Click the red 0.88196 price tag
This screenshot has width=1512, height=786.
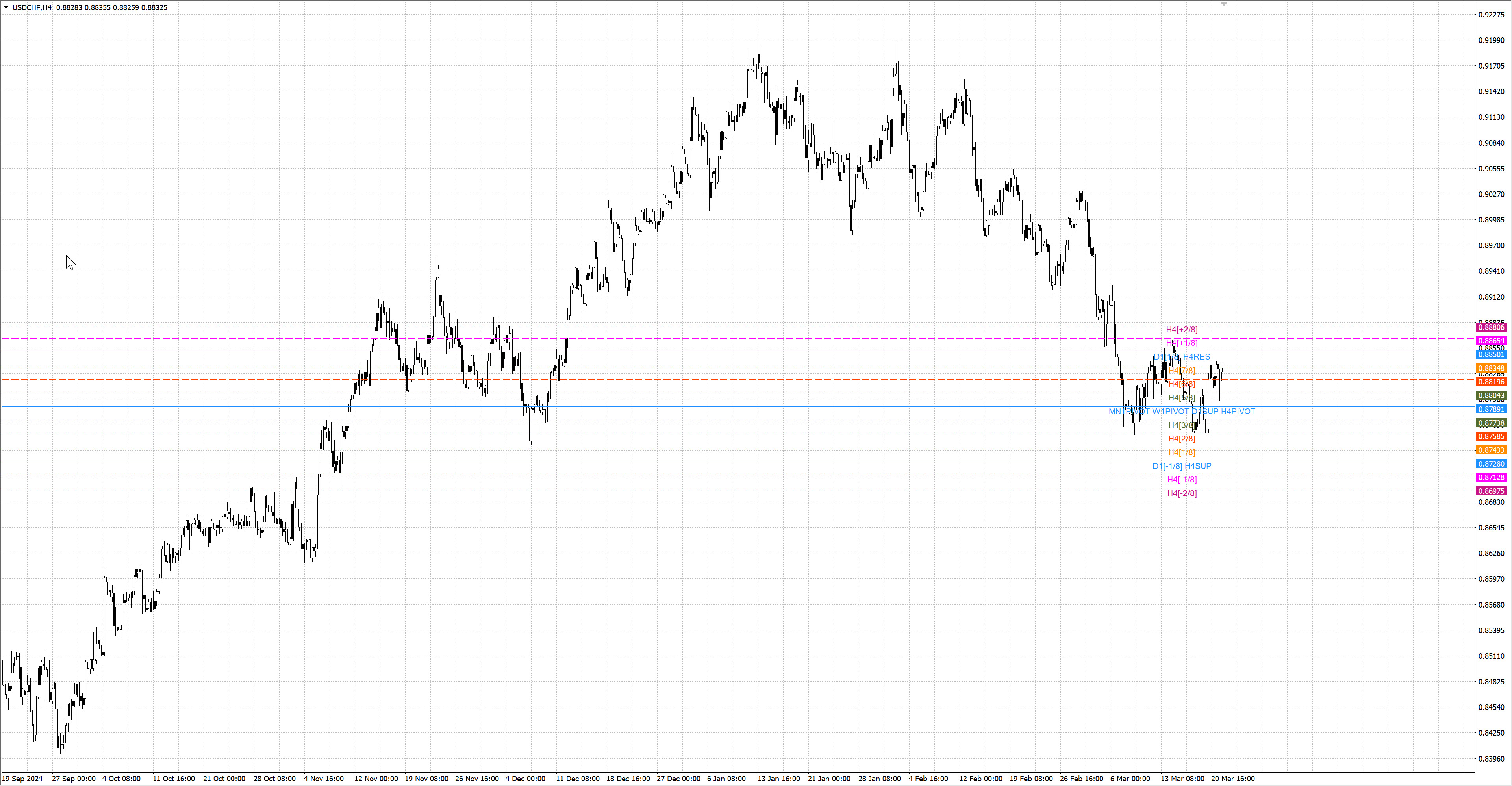click(1491, 382)
